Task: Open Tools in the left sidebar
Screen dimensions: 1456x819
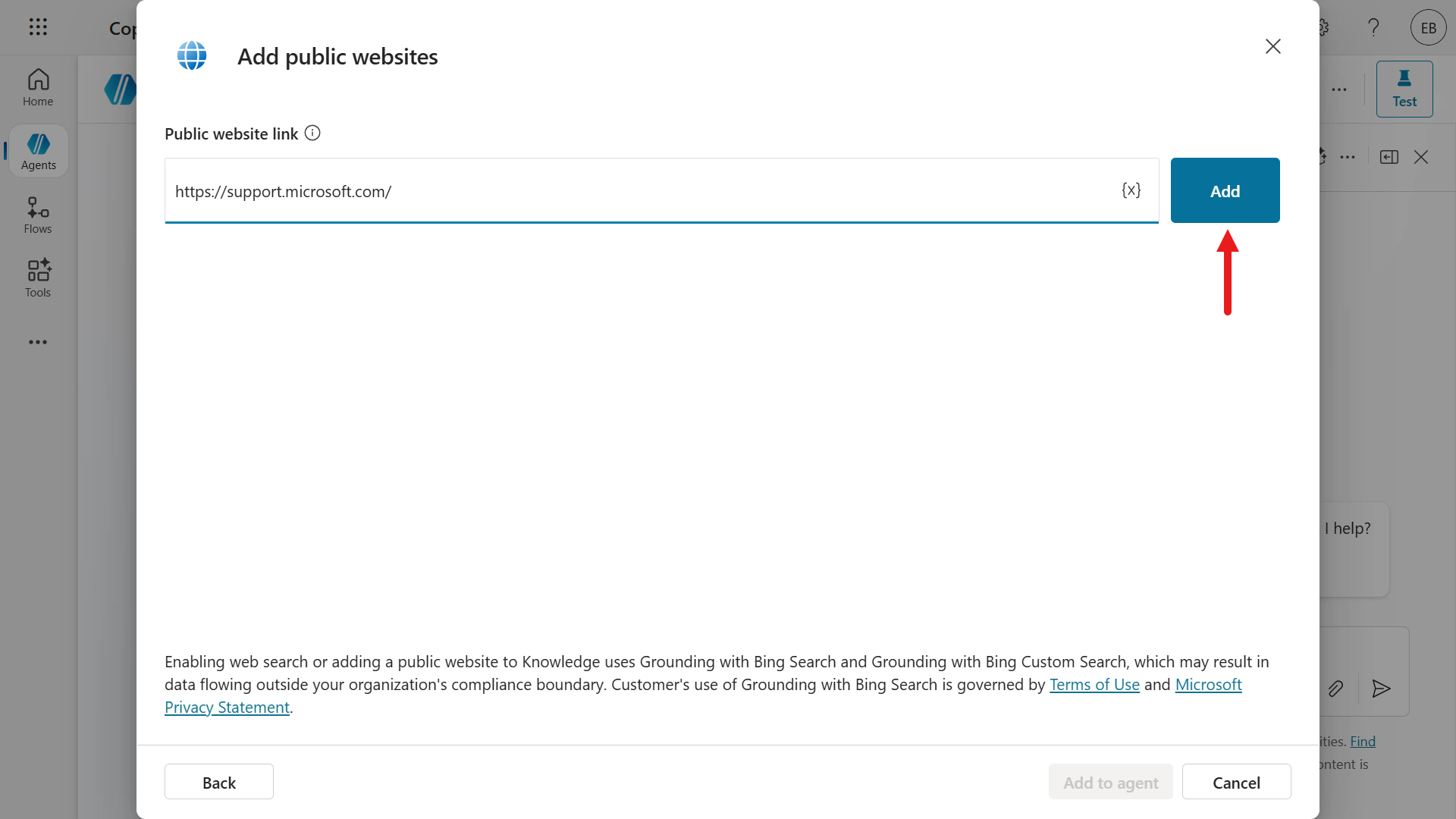Action: point(38,278)
